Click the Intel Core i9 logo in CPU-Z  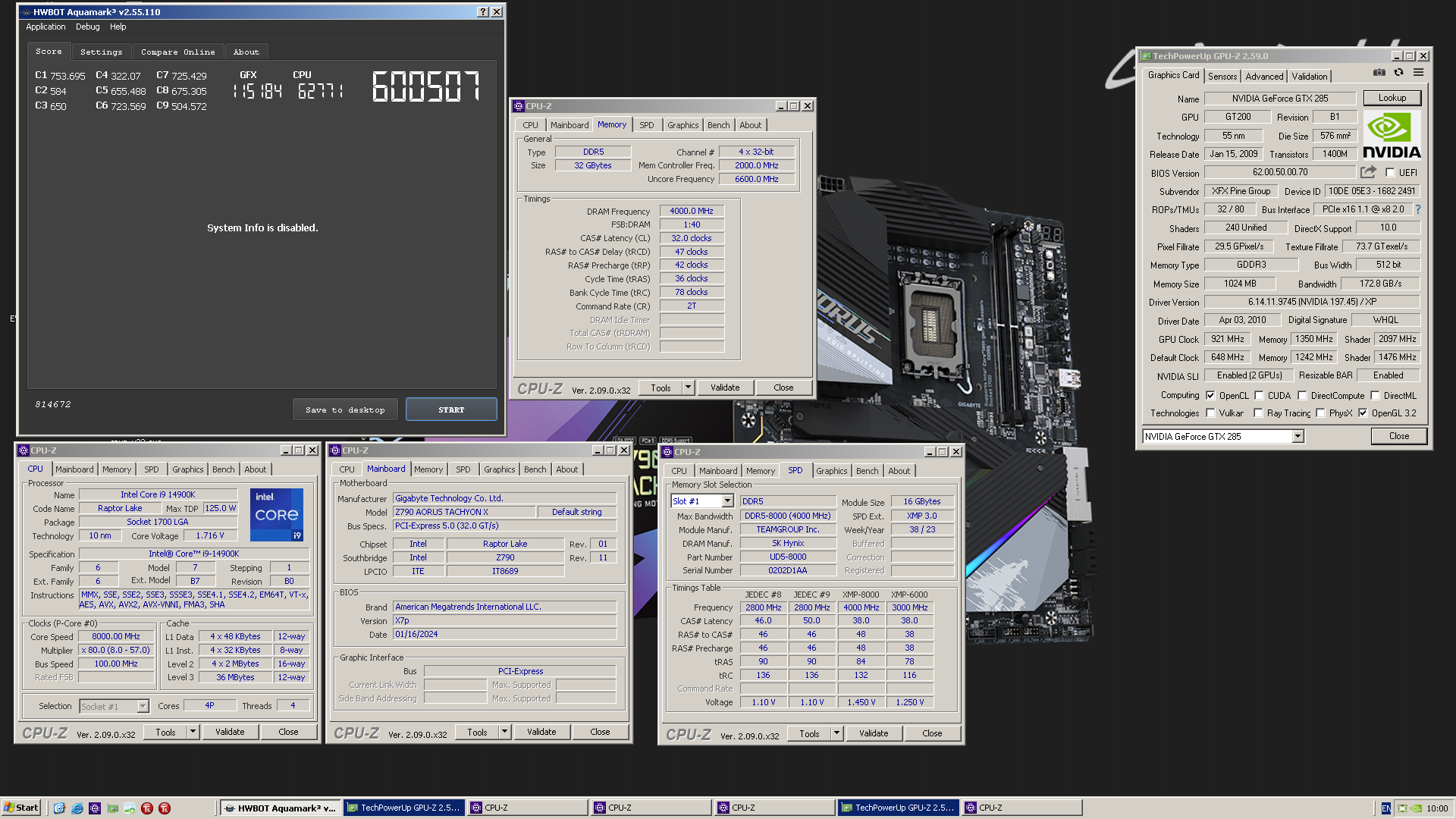coord(277,515)
